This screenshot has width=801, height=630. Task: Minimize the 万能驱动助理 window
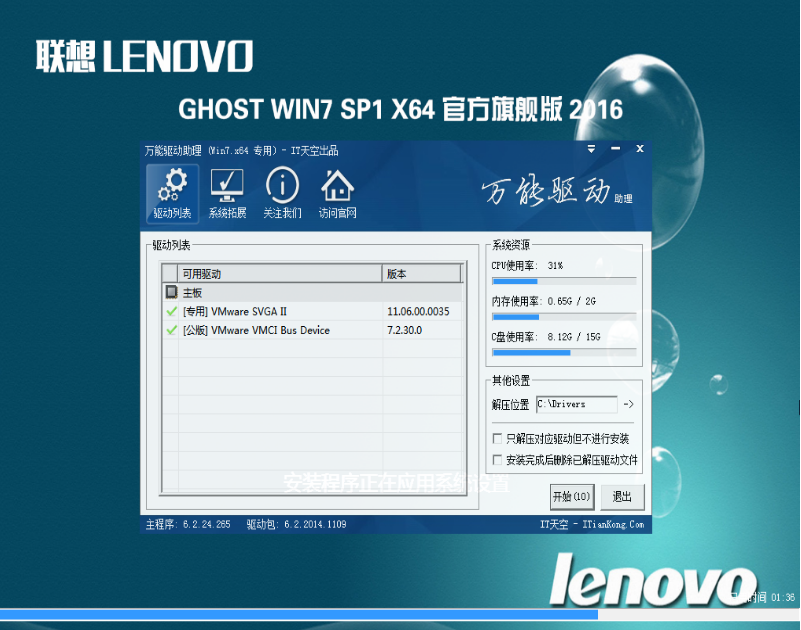pyautogui.click(x=616, y=149)
